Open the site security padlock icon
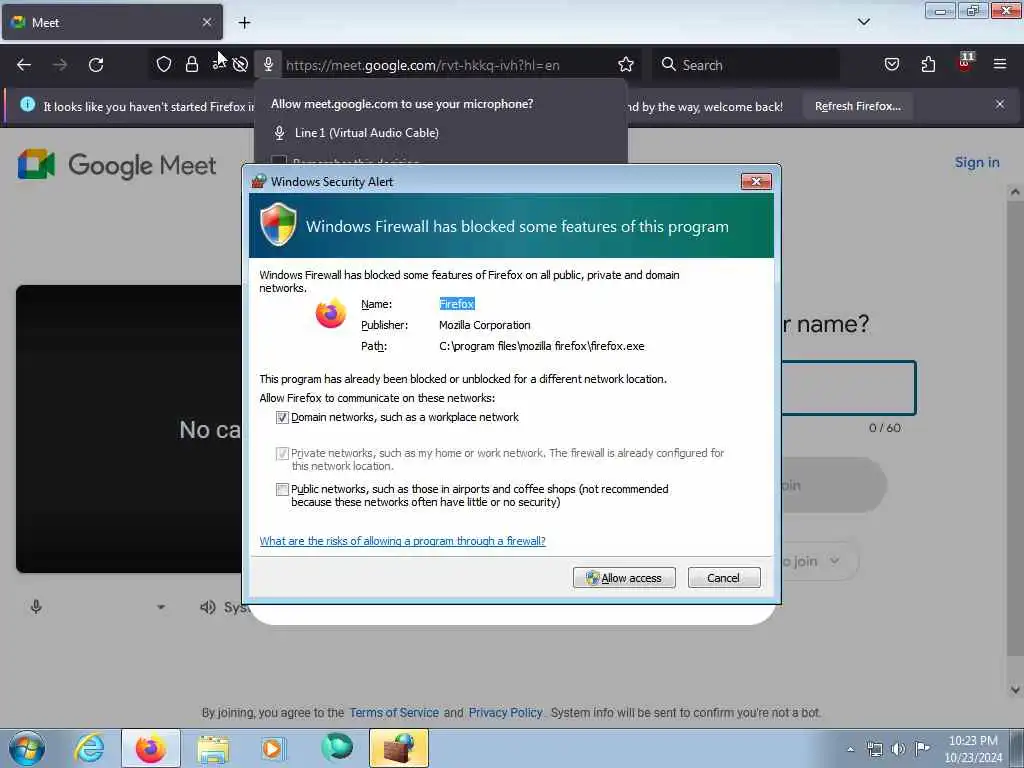This screenshot has height=768, width=1024. 191,64
